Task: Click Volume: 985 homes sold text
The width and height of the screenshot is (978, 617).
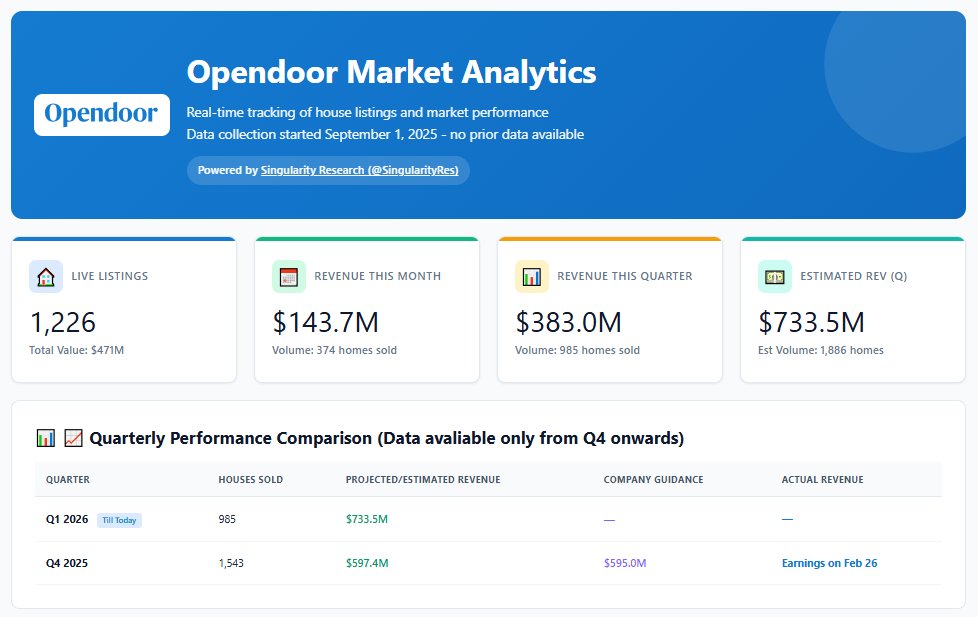Action: [x=577, y=350]
